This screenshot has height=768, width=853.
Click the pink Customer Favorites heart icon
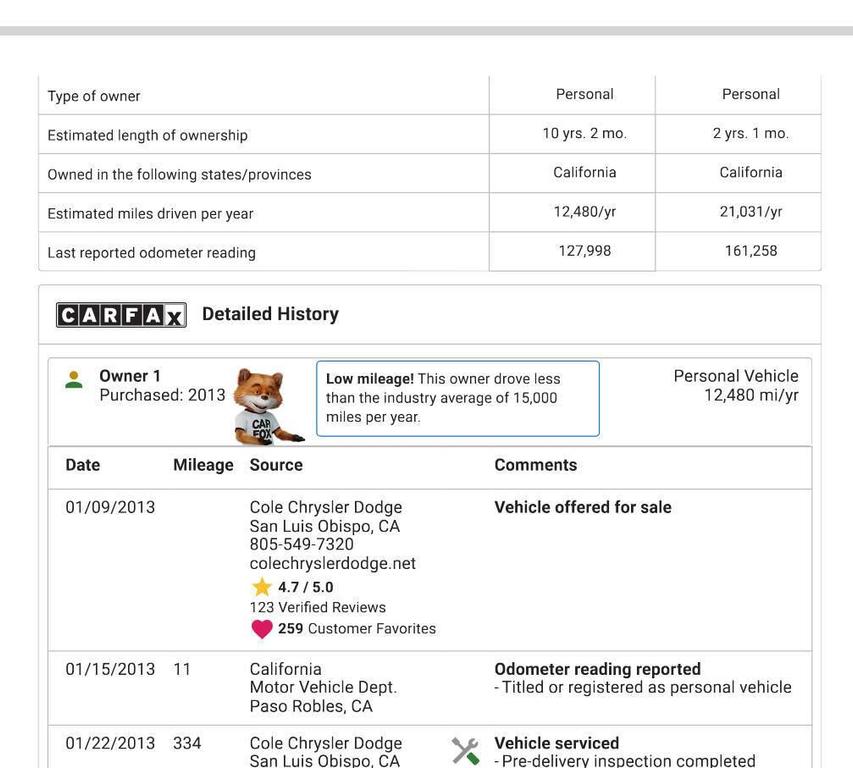(x=262, y=629)
